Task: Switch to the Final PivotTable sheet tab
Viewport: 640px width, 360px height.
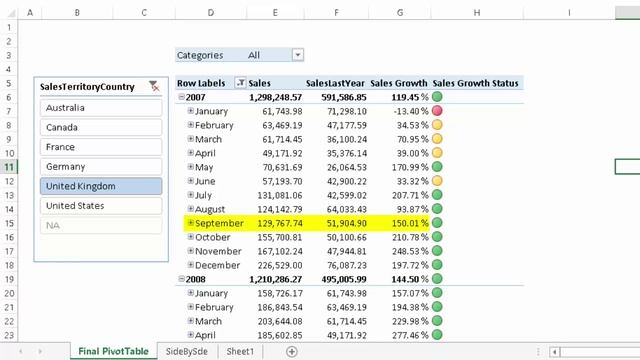Action: point(113,351)
